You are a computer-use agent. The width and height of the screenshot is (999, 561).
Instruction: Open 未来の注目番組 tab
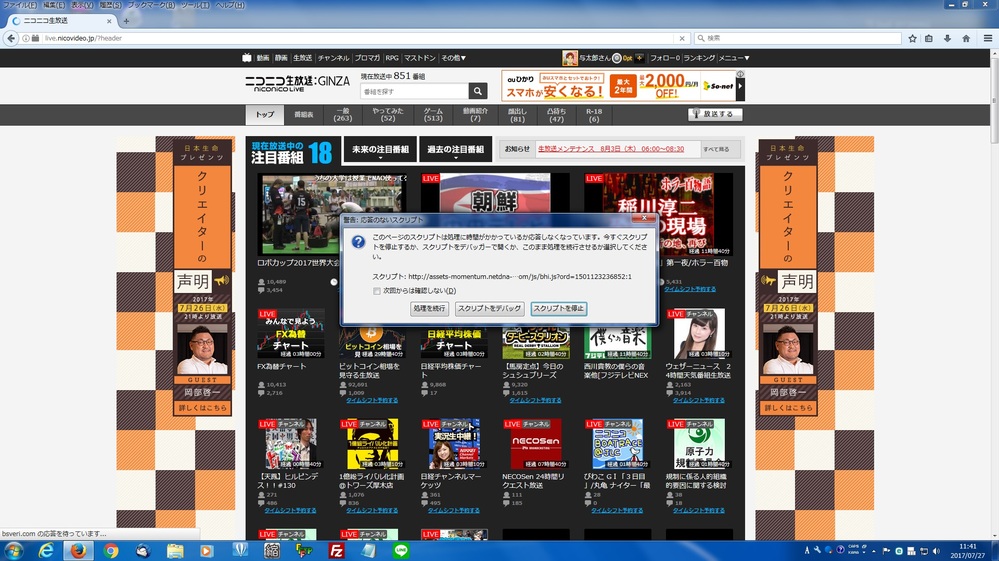380,150
